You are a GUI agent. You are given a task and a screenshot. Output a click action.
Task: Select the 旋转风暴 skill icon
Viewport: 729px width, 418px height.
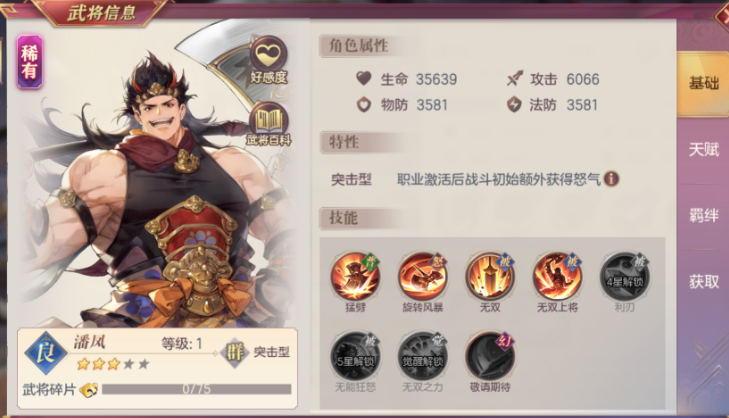[423, 276]
